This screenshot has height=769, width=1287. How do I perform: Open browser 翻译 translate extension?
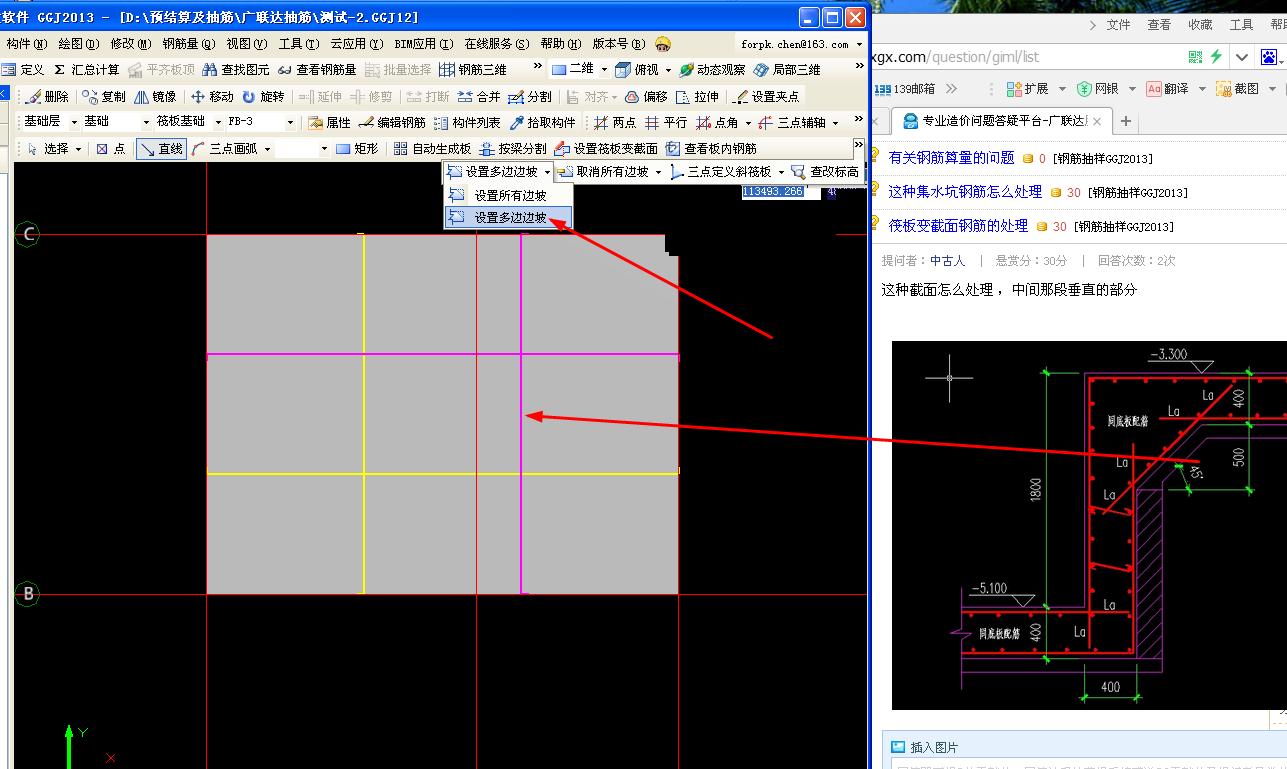[x=1167, y=89]
